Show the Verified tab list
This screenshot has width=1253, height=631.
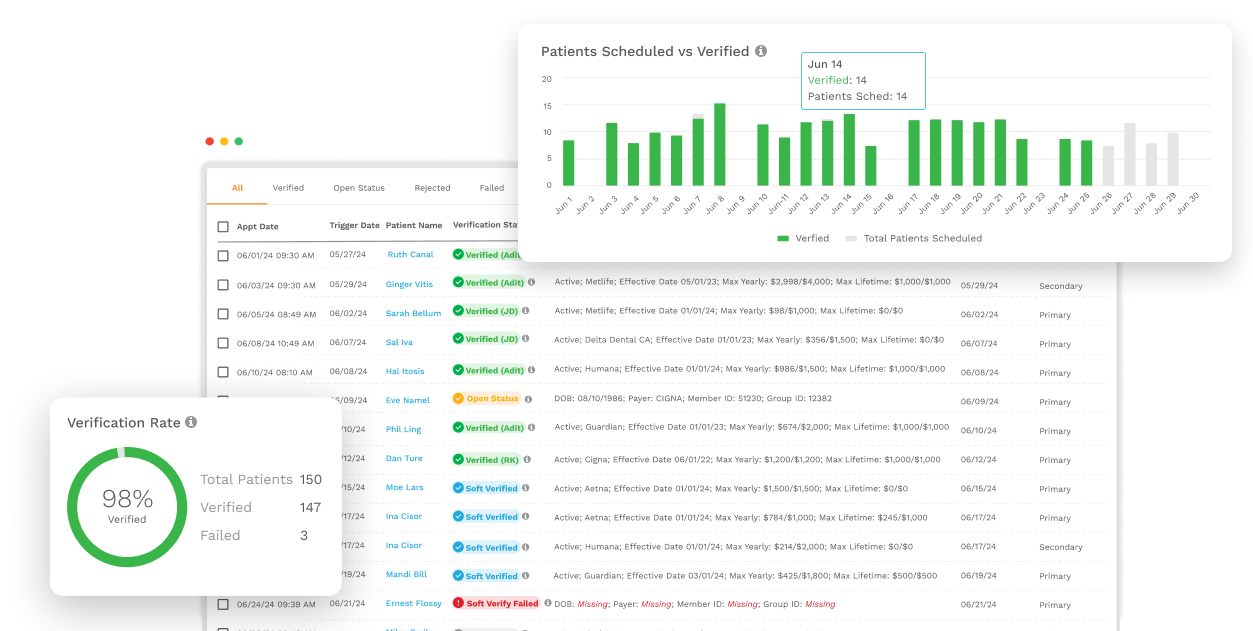(x=288, y=188)
